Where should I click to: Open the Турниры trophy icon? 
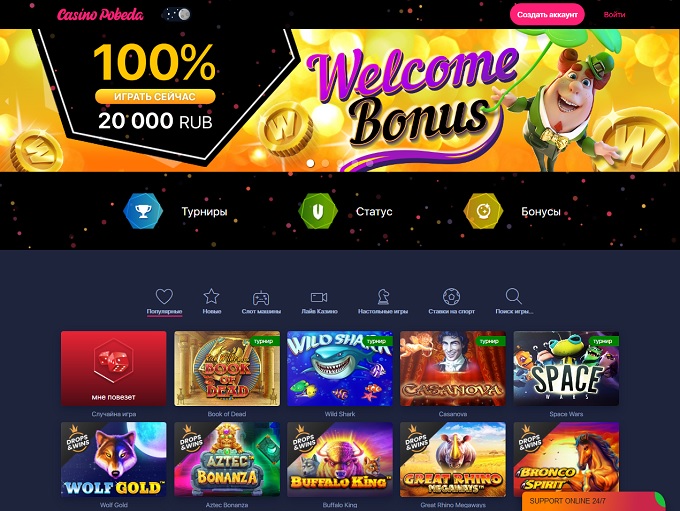[x=143, y=211]
